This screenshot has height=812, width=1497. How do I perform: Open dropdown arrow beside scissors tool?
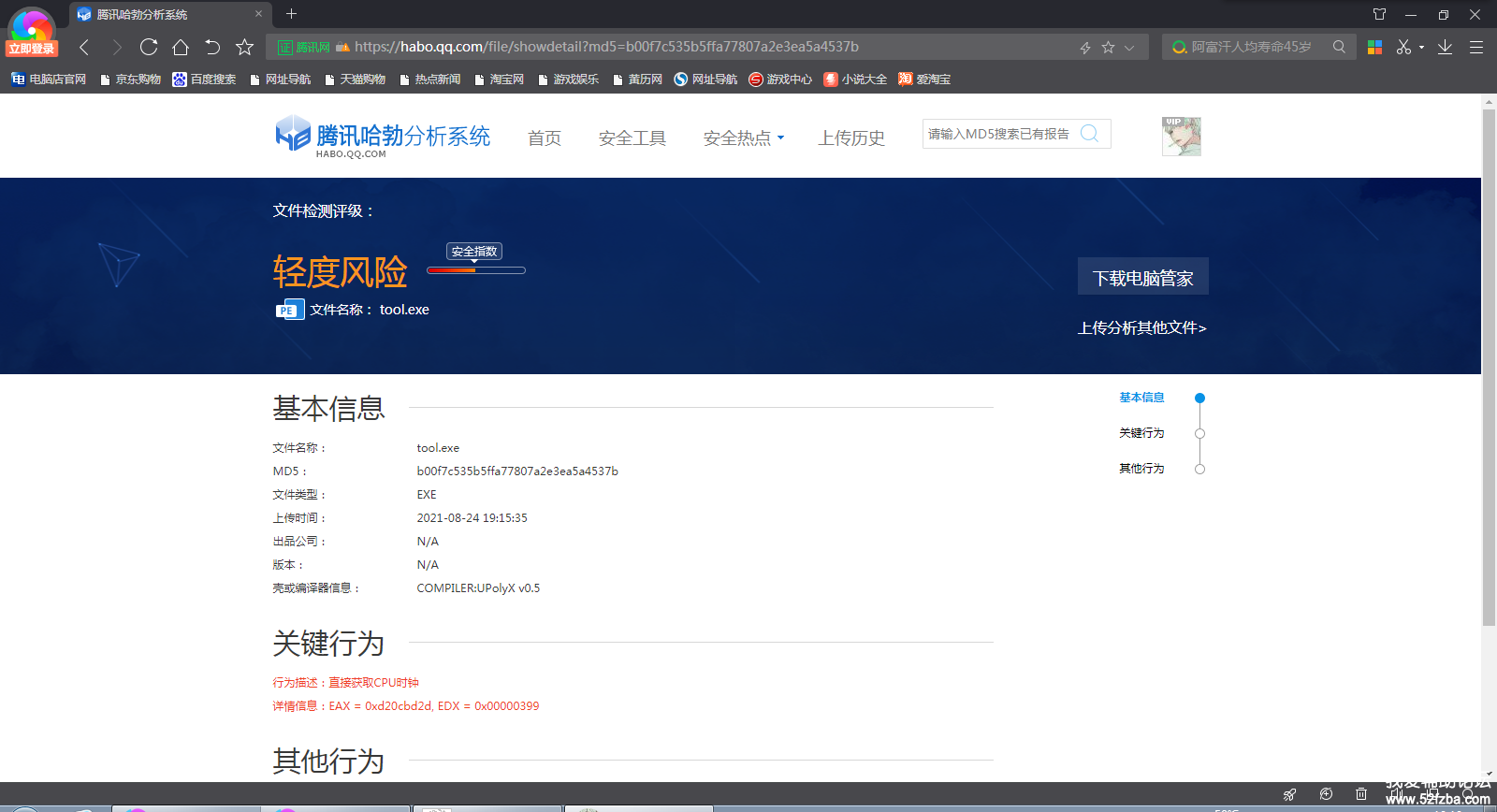pos(1421,47)
